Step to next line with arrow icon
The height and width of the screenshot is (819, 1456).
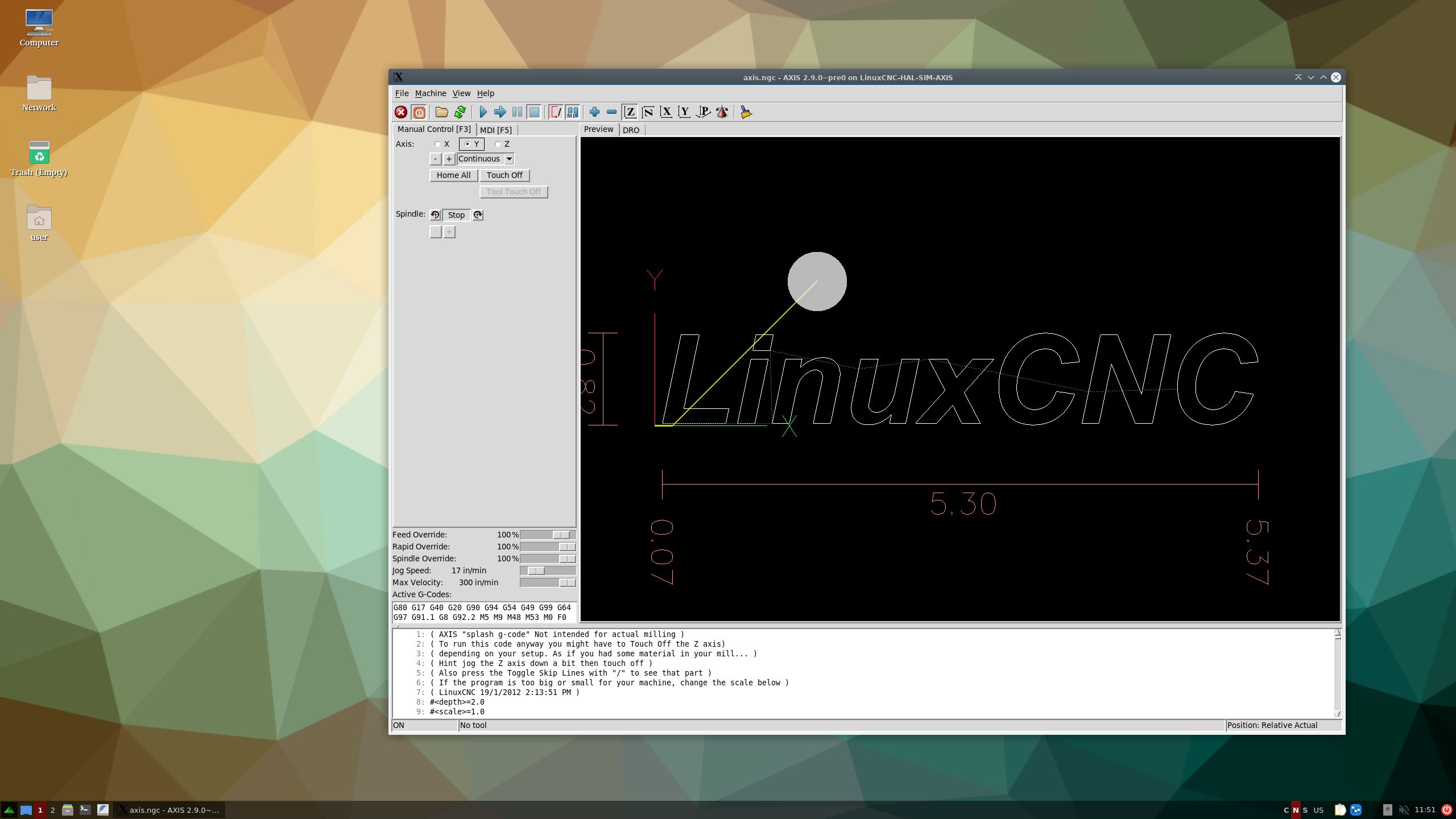pos(500,112)
